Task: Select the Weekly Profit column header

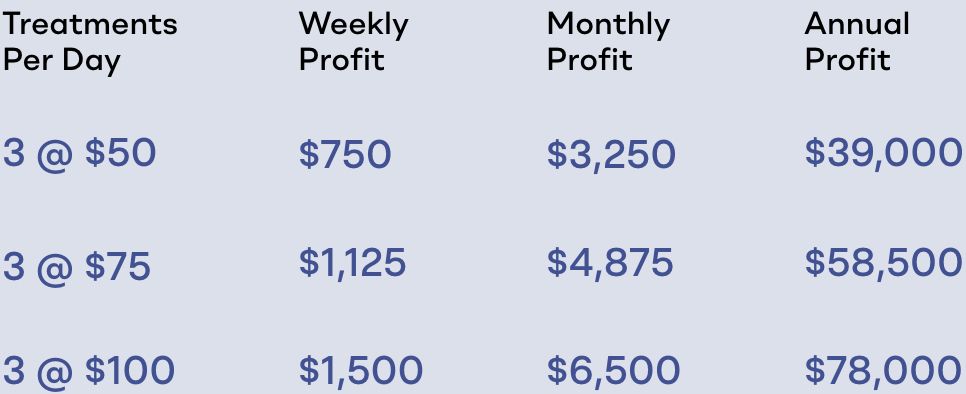Action: pos(354,42)
